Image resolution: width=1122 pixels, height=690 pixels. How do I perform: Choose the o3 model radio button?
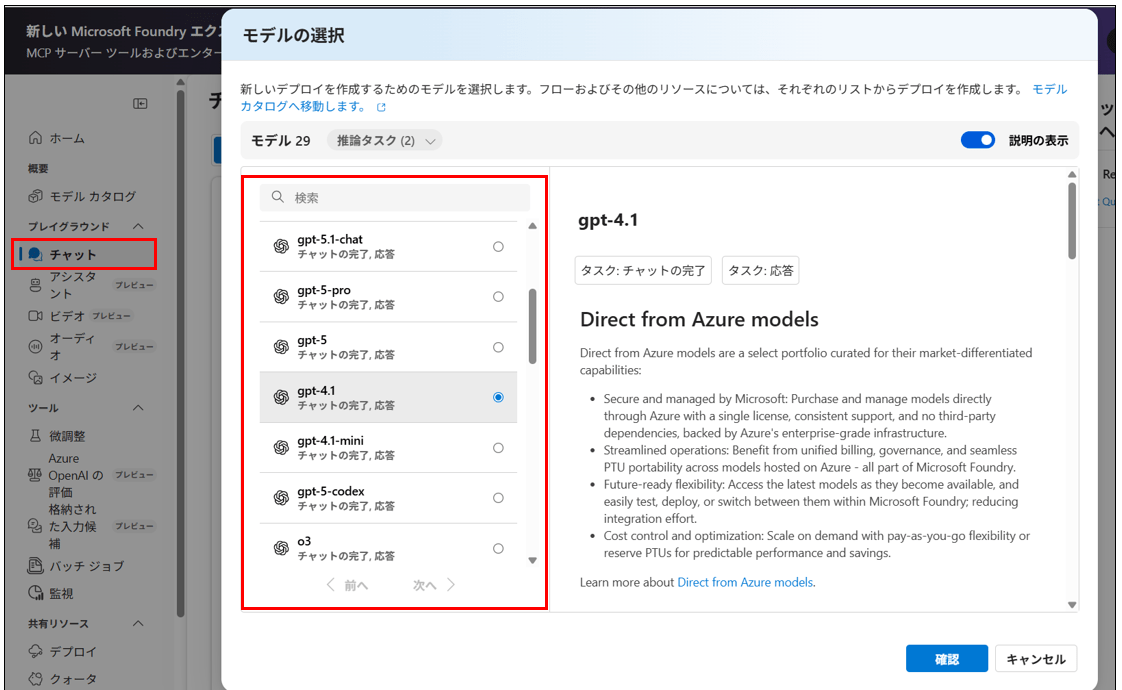click(x=498, y=548)
